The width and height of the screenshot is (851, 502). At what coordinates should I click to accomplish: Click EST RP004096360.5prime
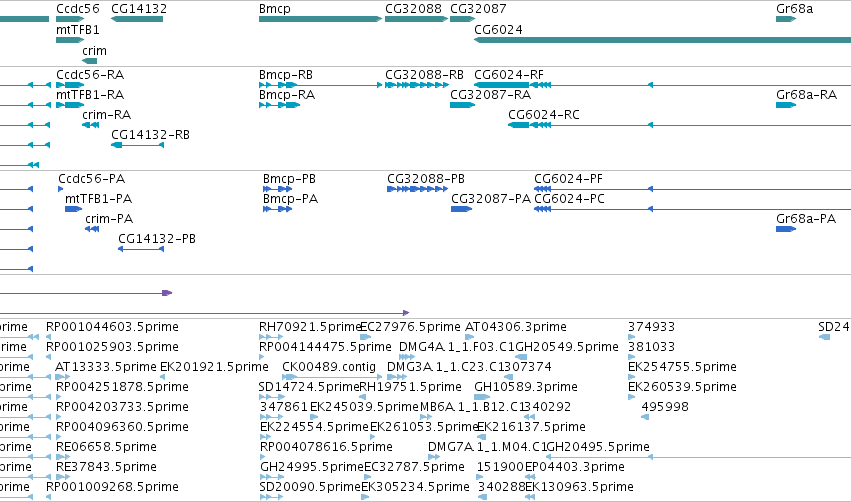pyautogui.click(x=122, y=428)
